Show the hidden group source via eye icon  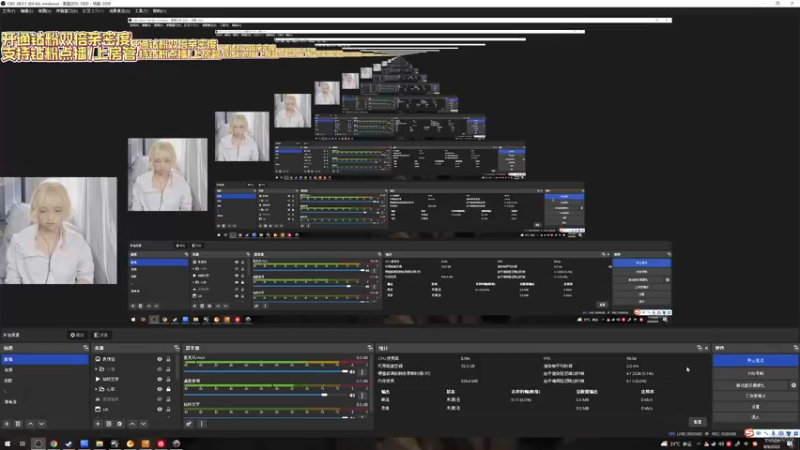[x=160, y=369]
